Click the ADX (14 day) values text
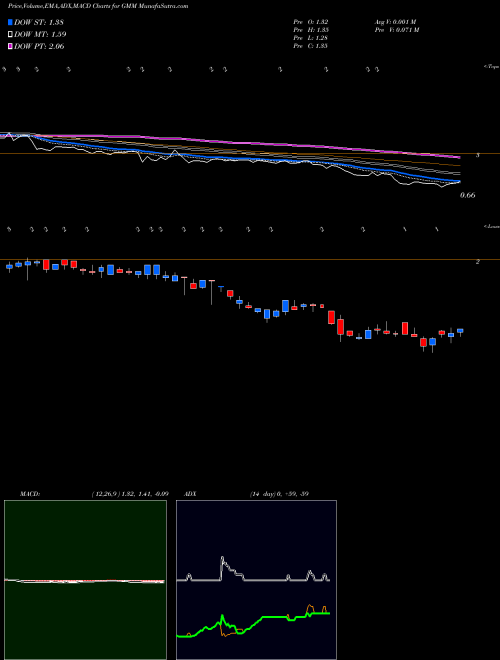Viewport: 500px width, 660px height. point(278,494)
